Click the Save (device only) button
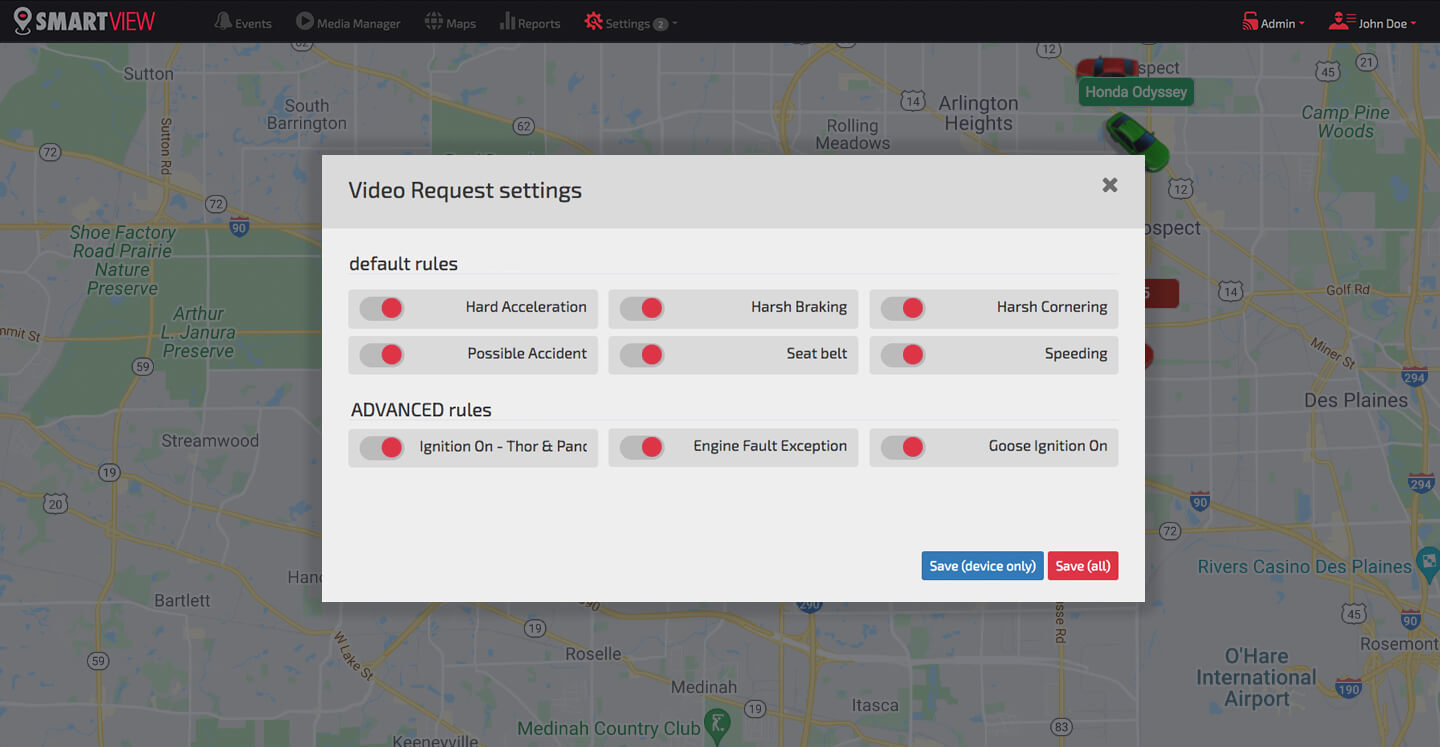Screen dimensions: 1440x747 pyautogui.click(x=982, y=566)
